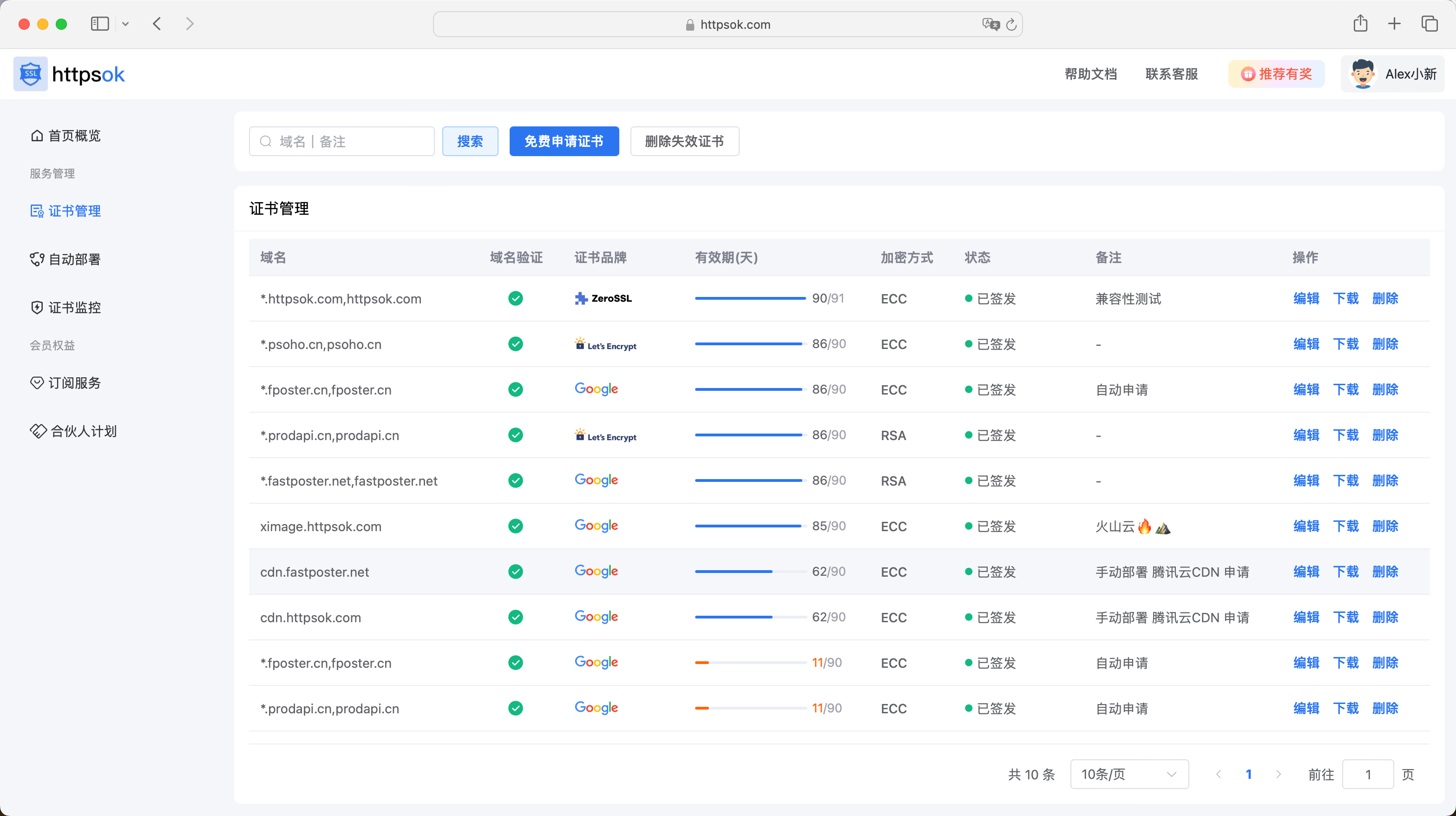Click 联系客服 menu item

coord(1172,74)
